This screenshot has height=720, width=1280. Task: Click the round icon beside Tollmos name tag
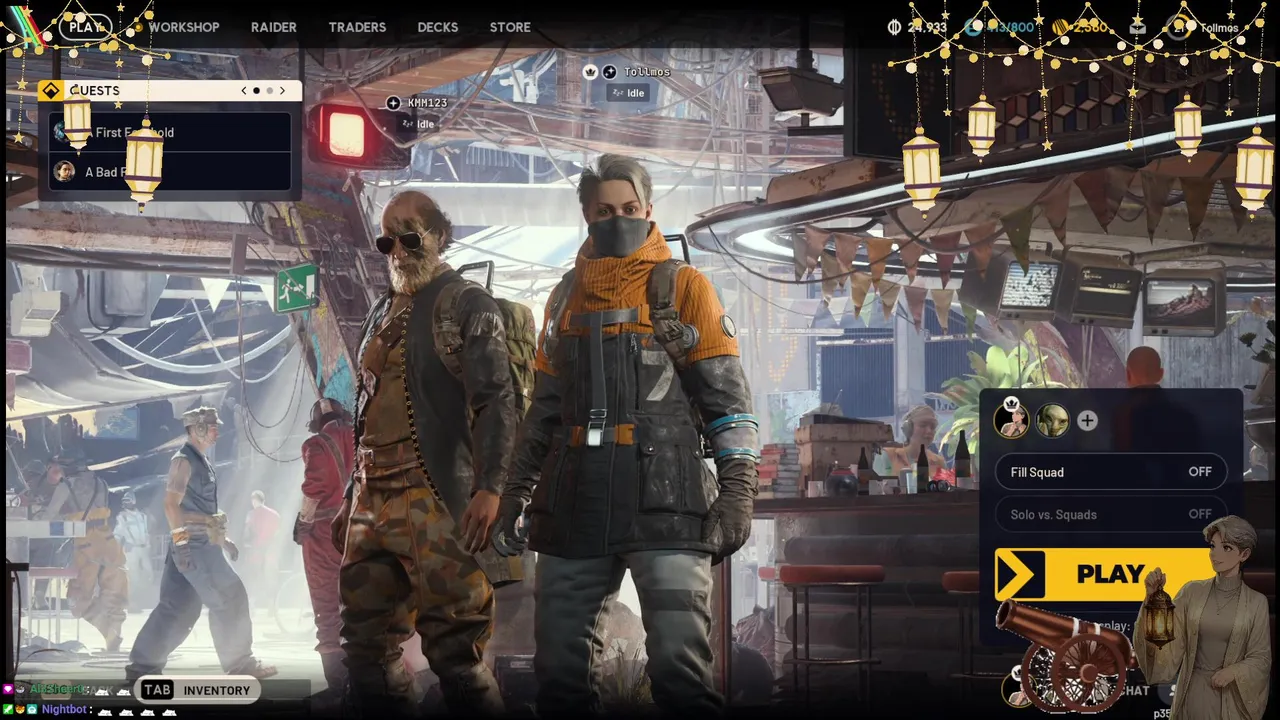pyautogui.click(x=609, y=72)
